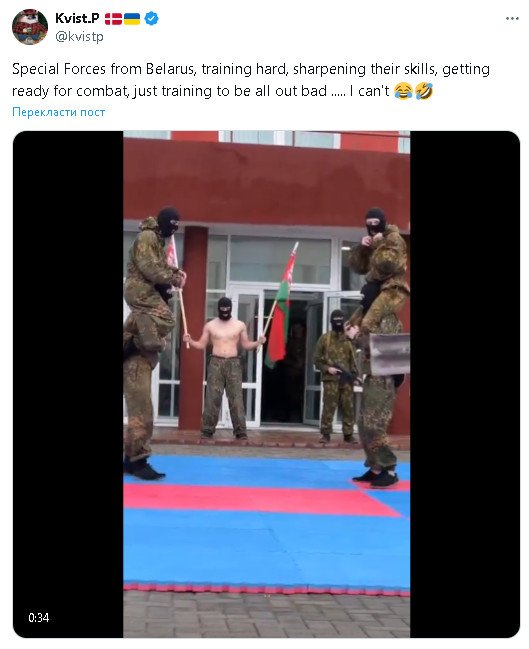Click the red building wall in video
This screenshot has width=529, height=649.
click(x=267, y=183)
